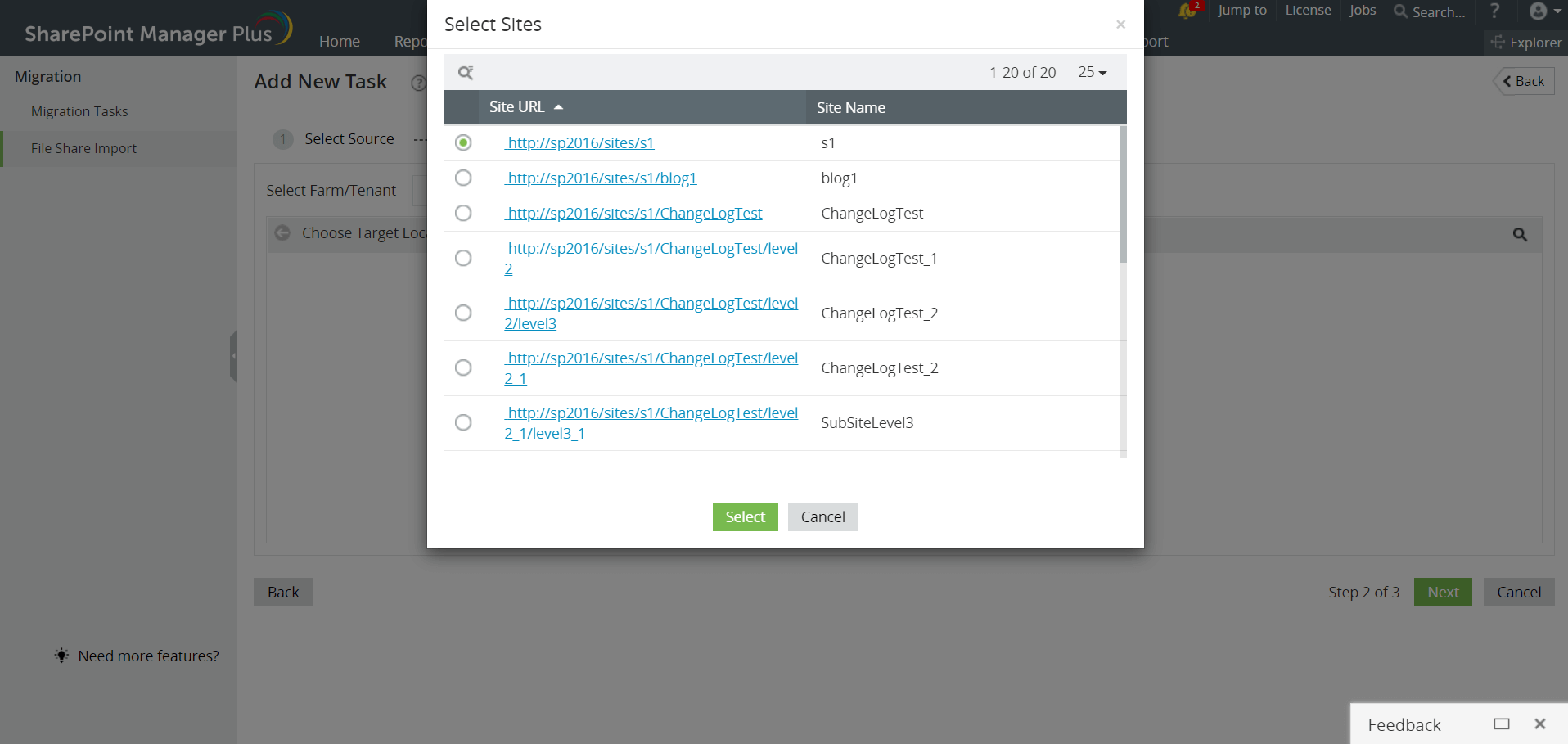Toggle the Site URL sort arrow
The image size is (1568, 744).
pos(559,106)
